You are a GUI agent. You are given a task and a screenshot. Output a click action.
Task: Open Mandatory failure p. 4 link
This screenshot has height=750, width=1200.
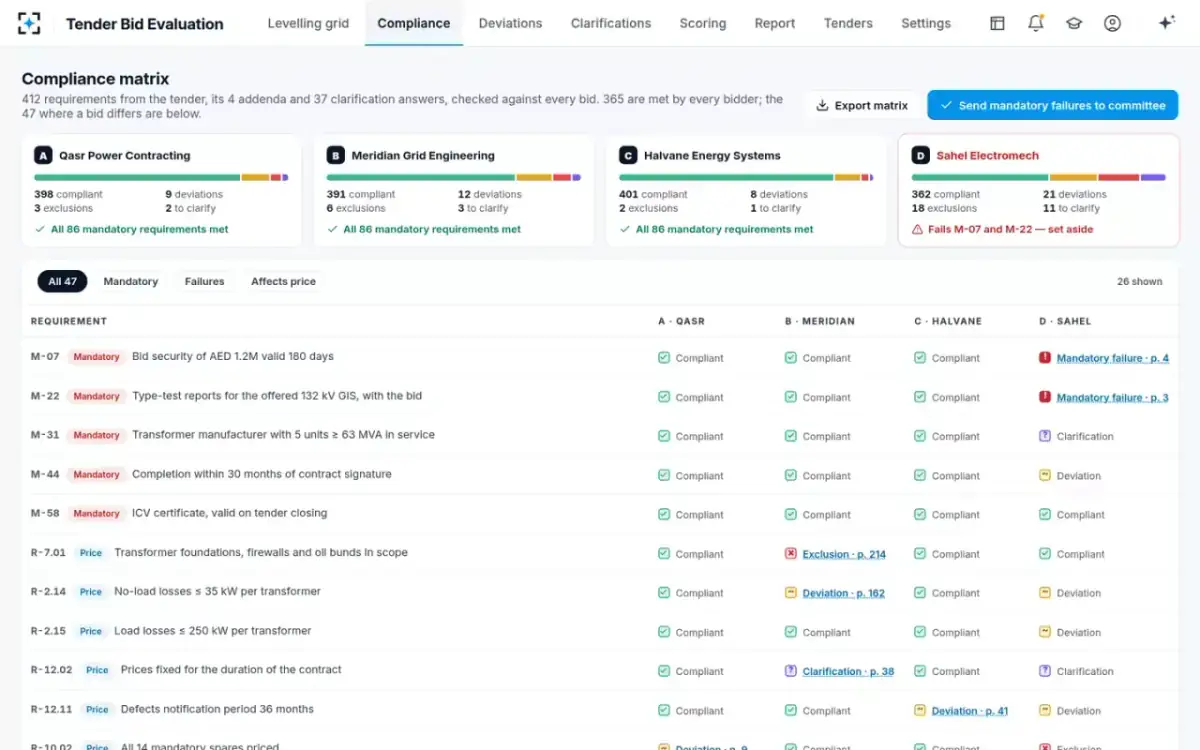(1112, 358)
